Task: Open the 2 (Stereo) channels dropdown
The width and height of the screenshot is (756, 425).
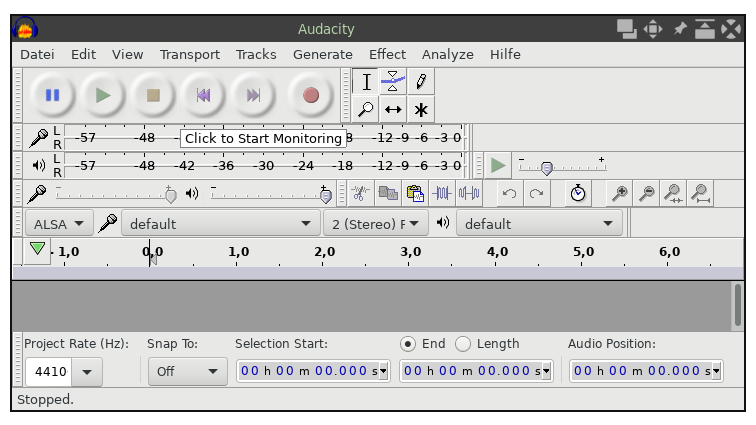Action: tap(376, 224)
